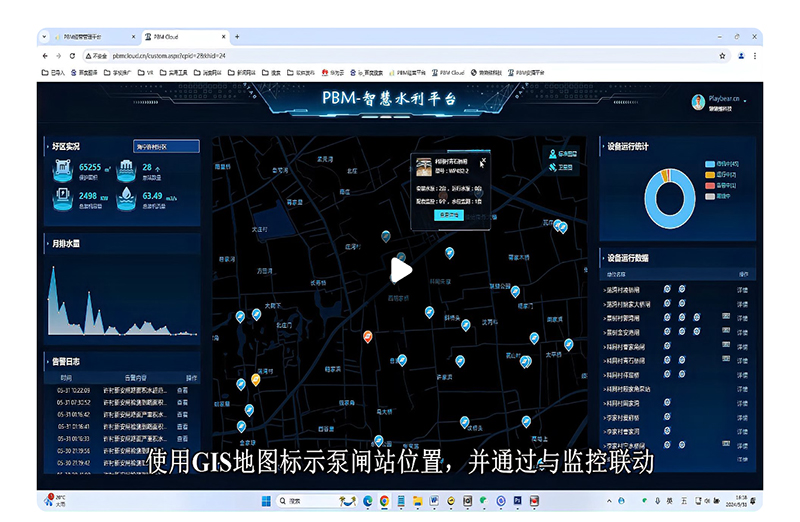Viewport: 800px width, 522px height.
Task: View the alarm log entry from 05-31 01:16:42
Action: click(x=182, y=414)
